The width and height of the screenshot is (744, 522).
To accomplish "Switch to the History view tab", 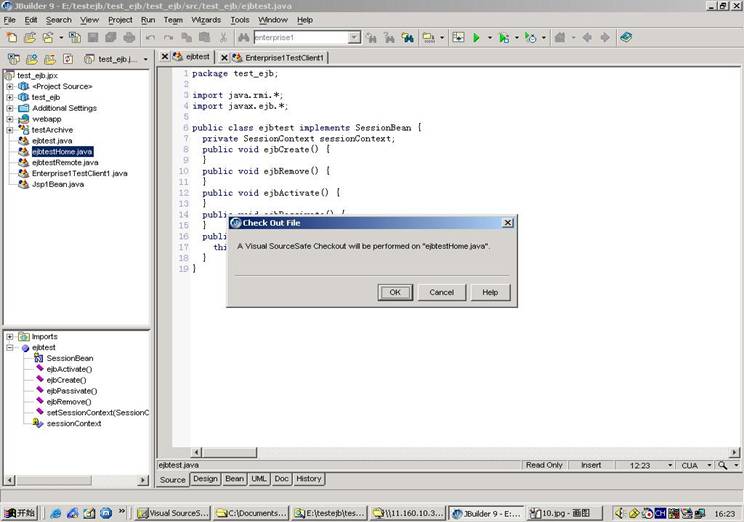I will 309,479.
